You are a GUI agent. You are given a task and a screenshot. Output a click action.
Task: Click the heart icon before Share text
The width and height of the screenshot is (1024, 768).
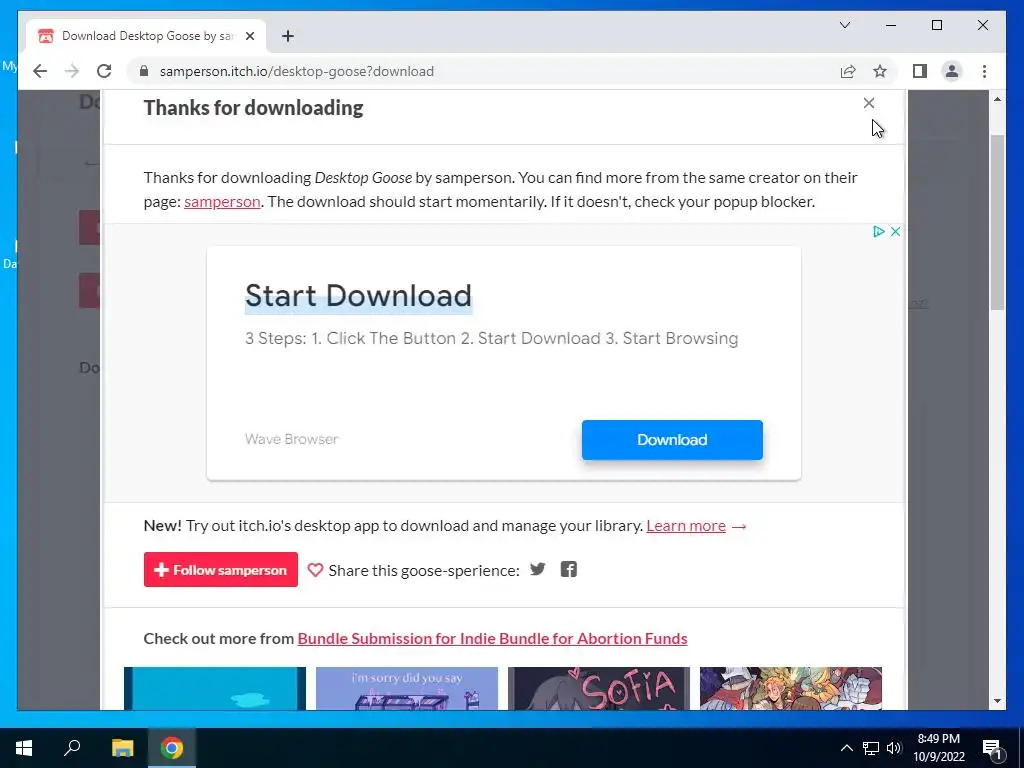coord(315,570)
